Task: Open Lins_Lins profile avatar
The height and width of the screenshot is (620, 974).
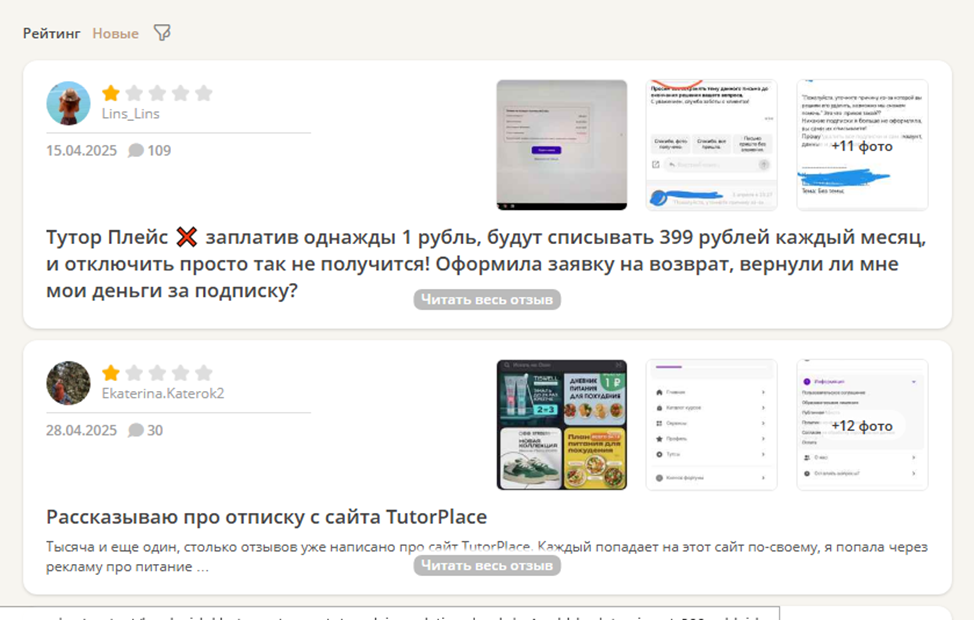Action: click(x=68, y=103)
